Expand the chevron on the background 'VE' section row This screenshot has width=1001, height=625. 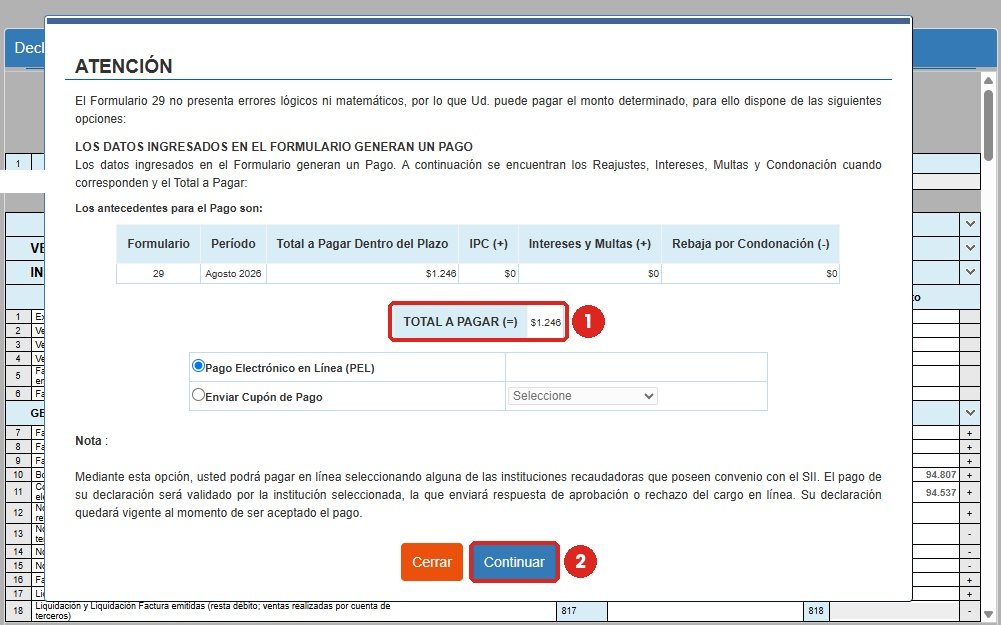click(x=970, y=248)
